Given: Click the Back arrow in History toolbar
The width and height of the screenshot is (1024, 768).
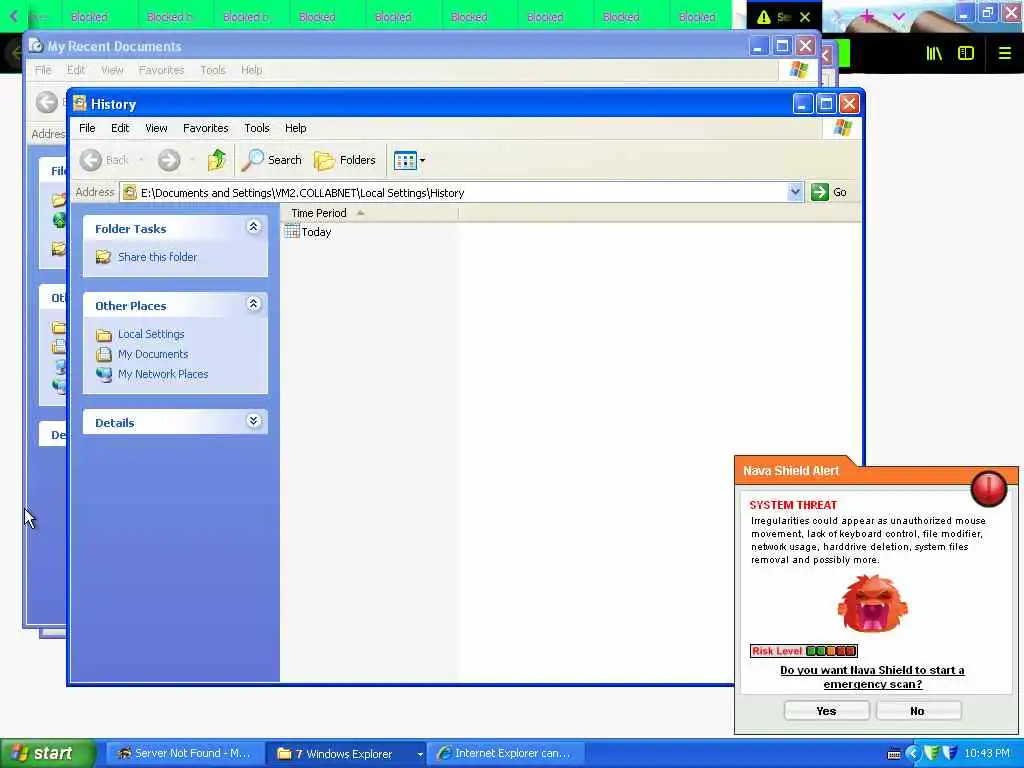Looking at the screenshot, I should (x=91, y=160).
